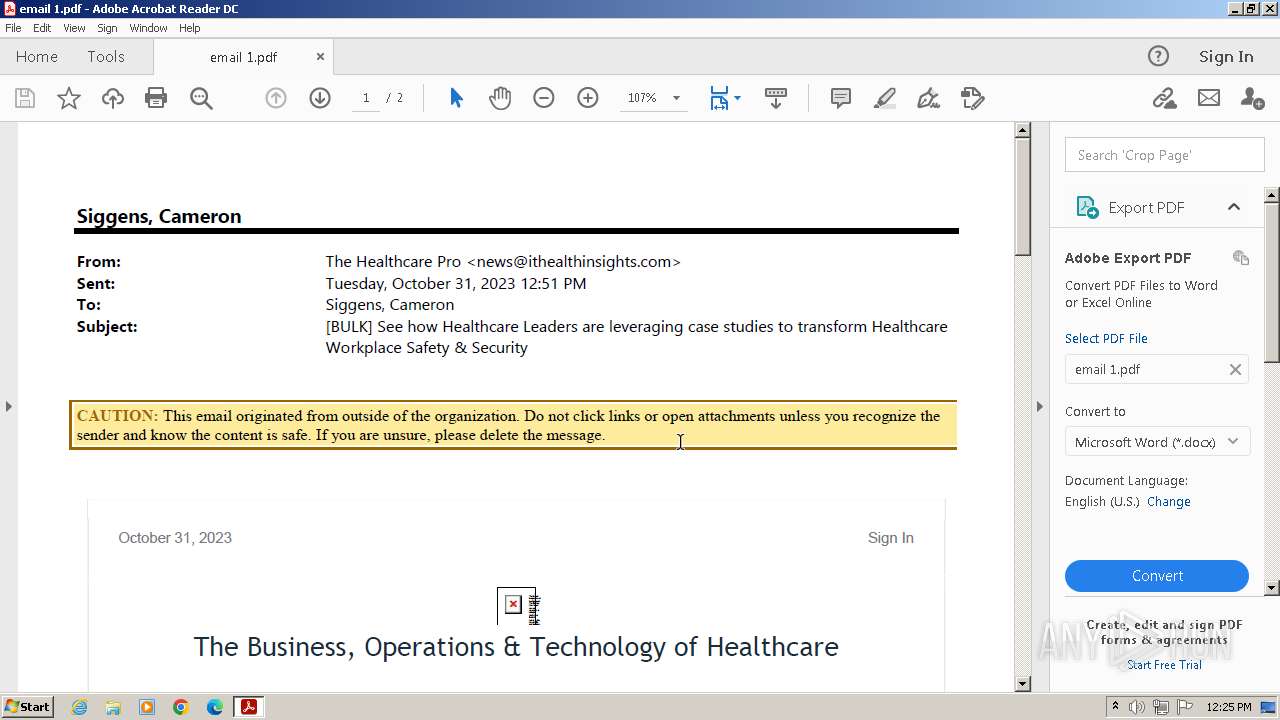Click sender address news@ithealthinsights.com
The image size is (1280, 720).
(574, 262)
